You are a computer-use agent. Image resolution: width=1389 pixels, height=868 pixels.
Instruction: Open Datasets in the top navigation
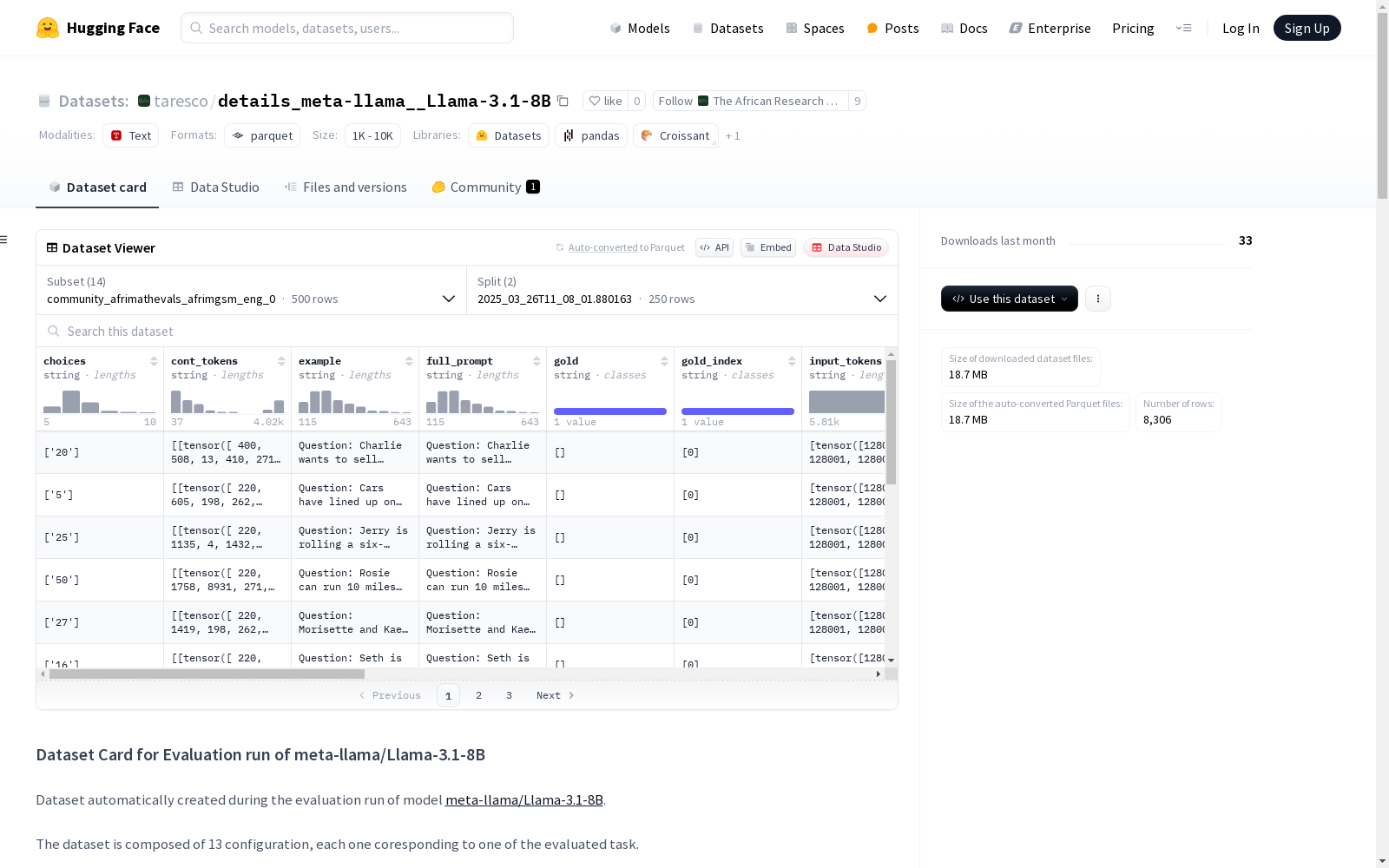coord(727,28)
